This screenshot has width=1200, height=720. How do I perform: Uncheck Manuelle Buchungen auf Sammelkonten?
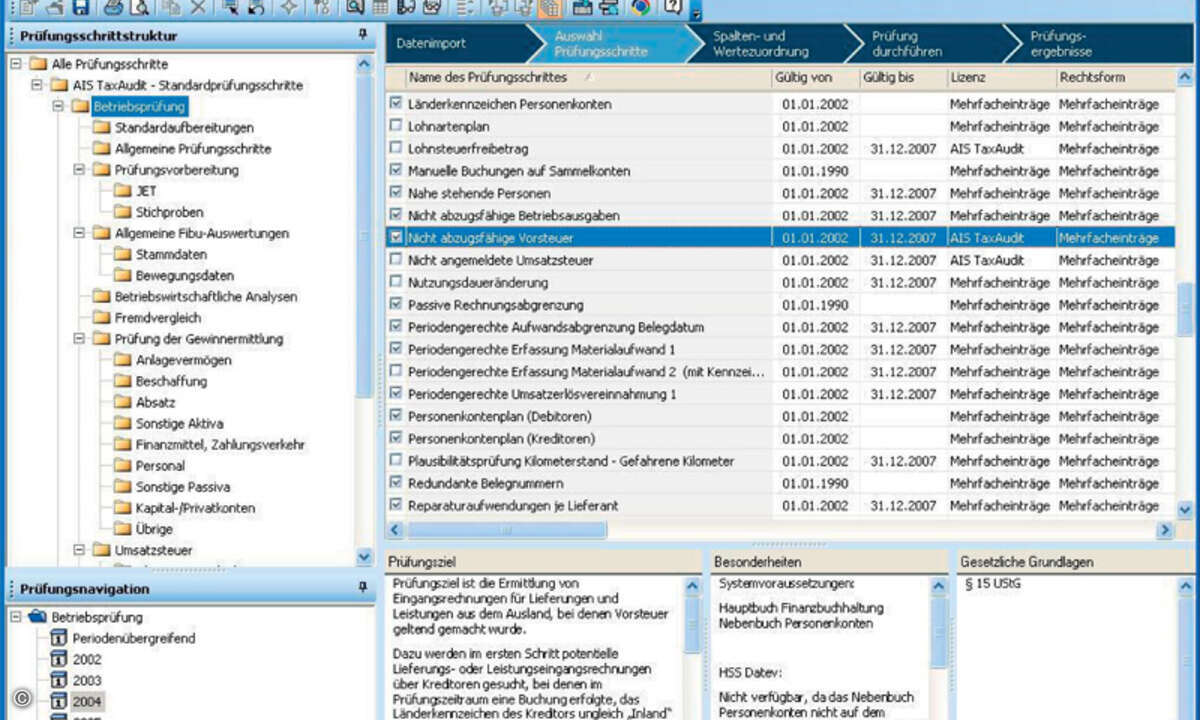pos(396,170)
